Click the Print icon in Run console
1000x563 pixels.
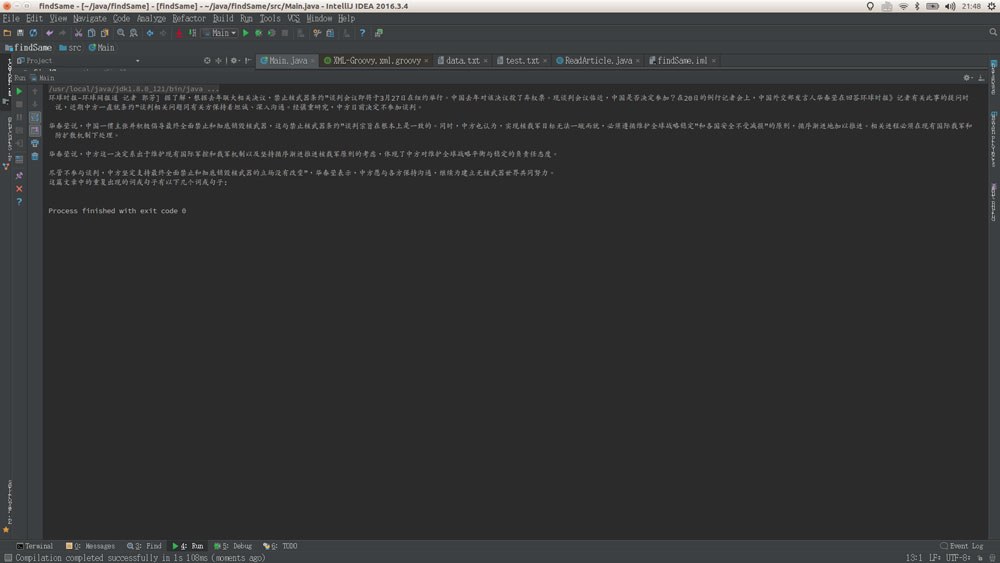pos(35,143)
